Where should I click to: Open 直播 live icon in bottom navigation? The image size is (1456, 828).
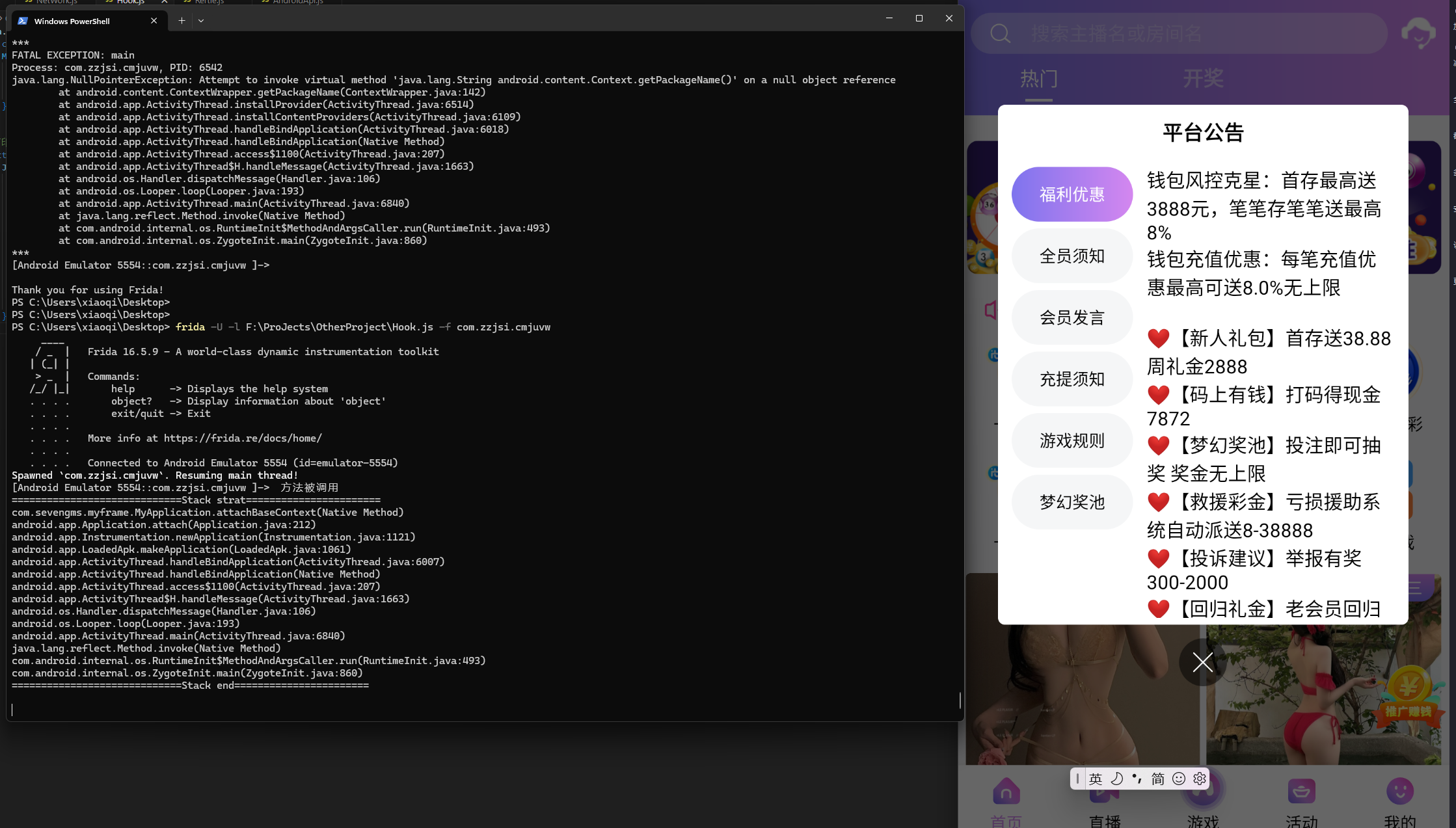point(1104,792)
